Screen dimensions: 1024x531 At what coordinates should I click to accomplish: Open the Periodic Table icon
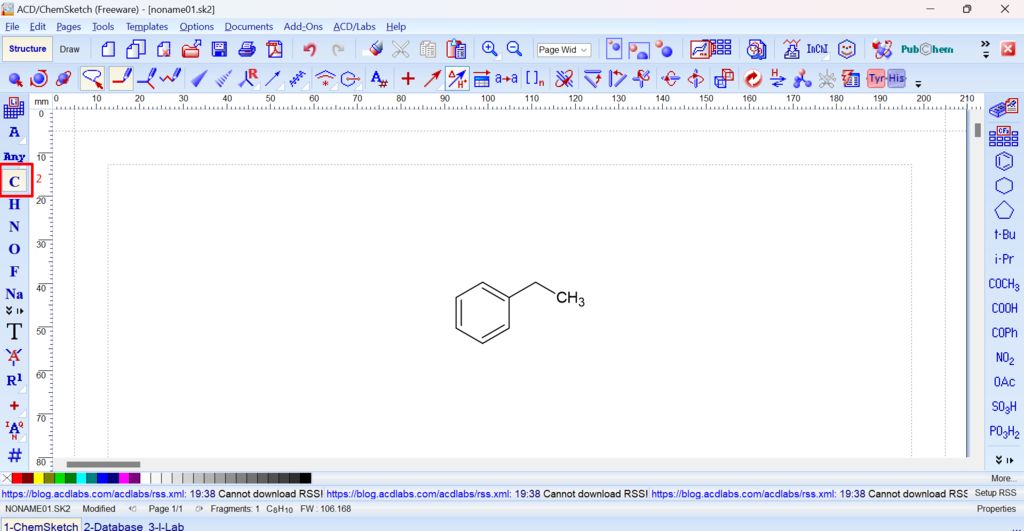(14, 108)
